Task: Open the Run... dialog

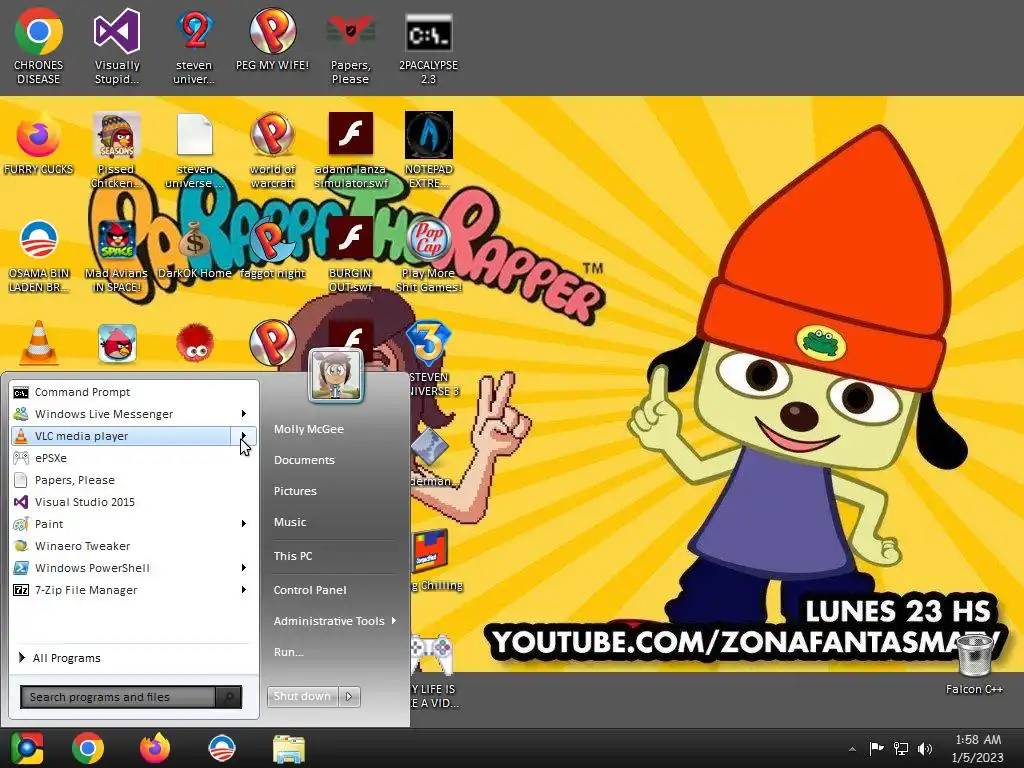Action: point(289,652)
